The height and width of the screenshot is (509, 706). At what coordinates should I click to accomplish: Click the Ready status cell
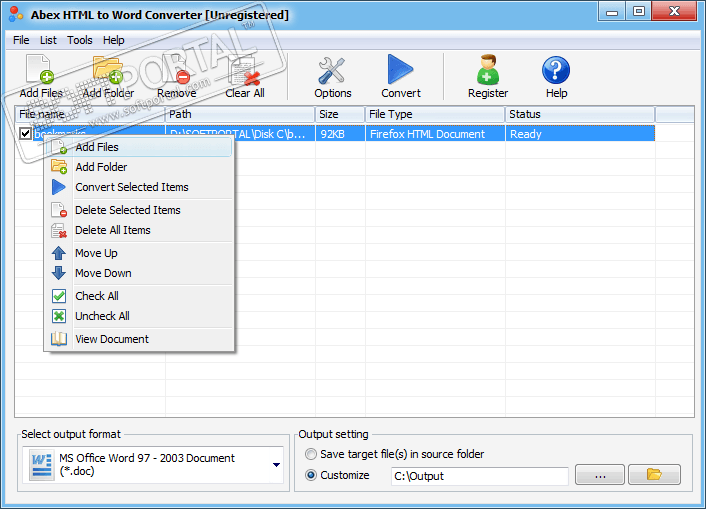coord(580,134)
